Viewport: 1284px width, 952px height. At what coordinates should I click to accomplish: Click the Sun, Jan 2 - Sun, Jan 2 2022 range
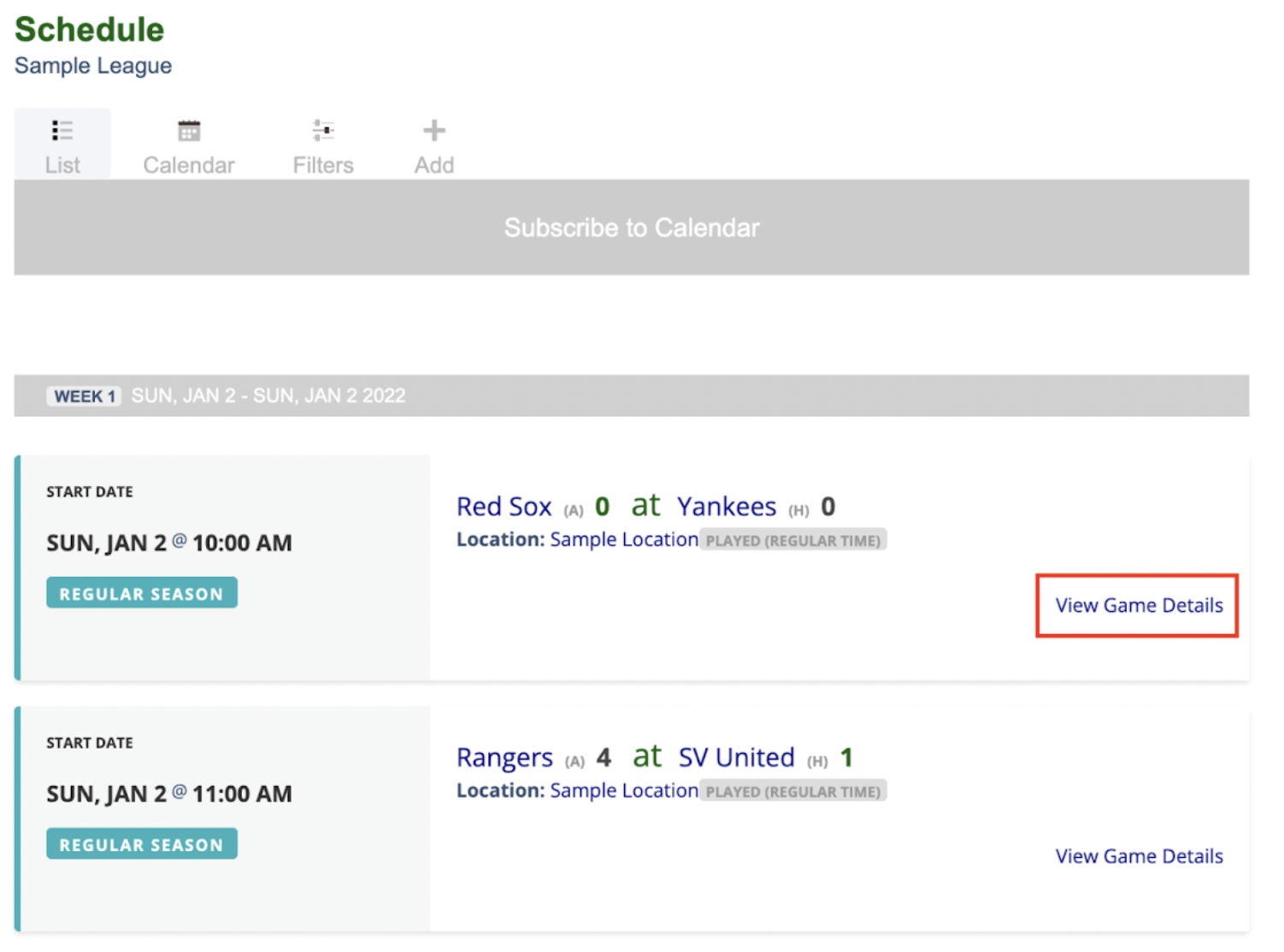(268, 396)
